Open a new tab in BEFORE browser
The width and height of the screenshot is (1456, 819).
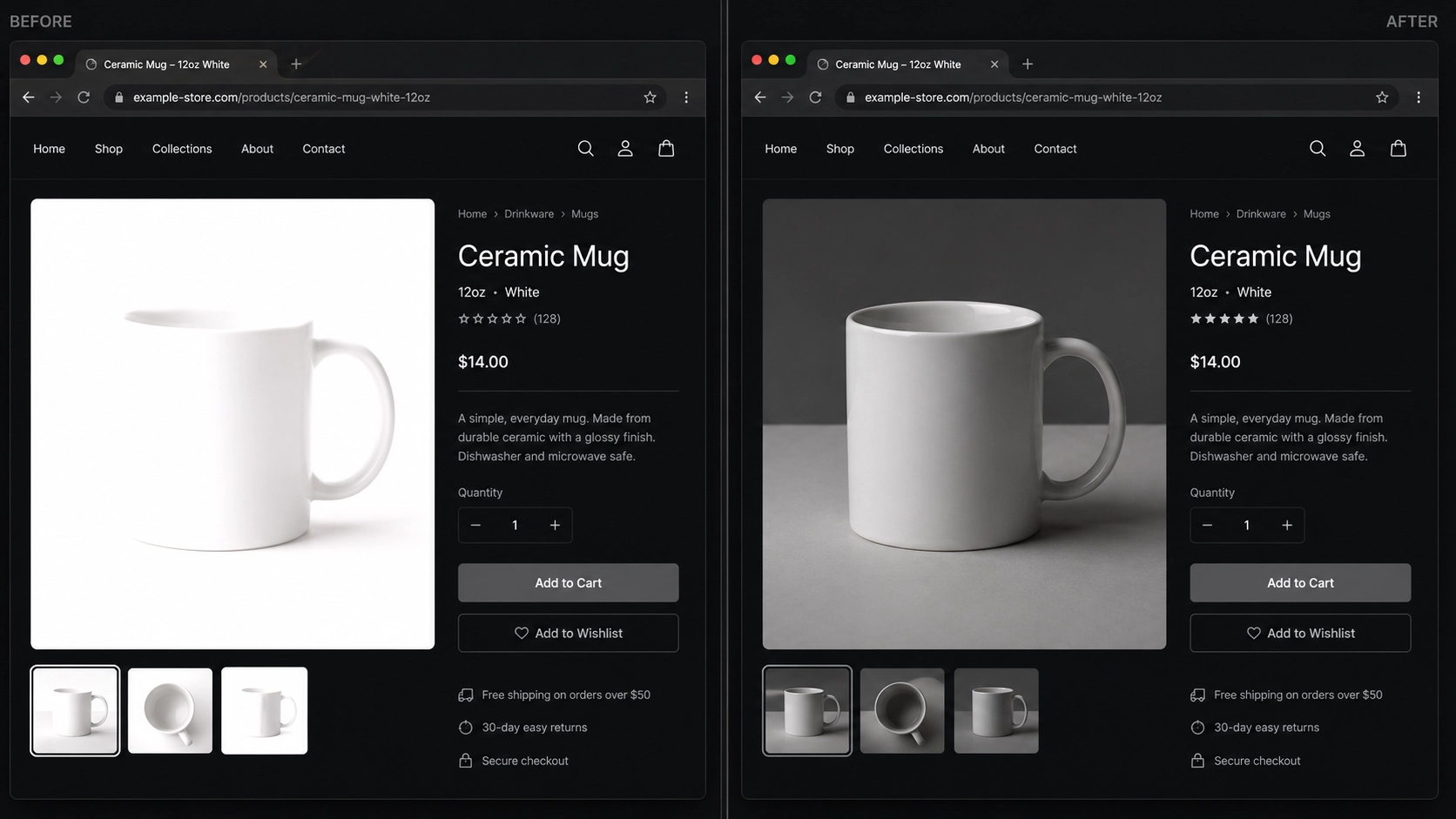click(x=296, y=64)
